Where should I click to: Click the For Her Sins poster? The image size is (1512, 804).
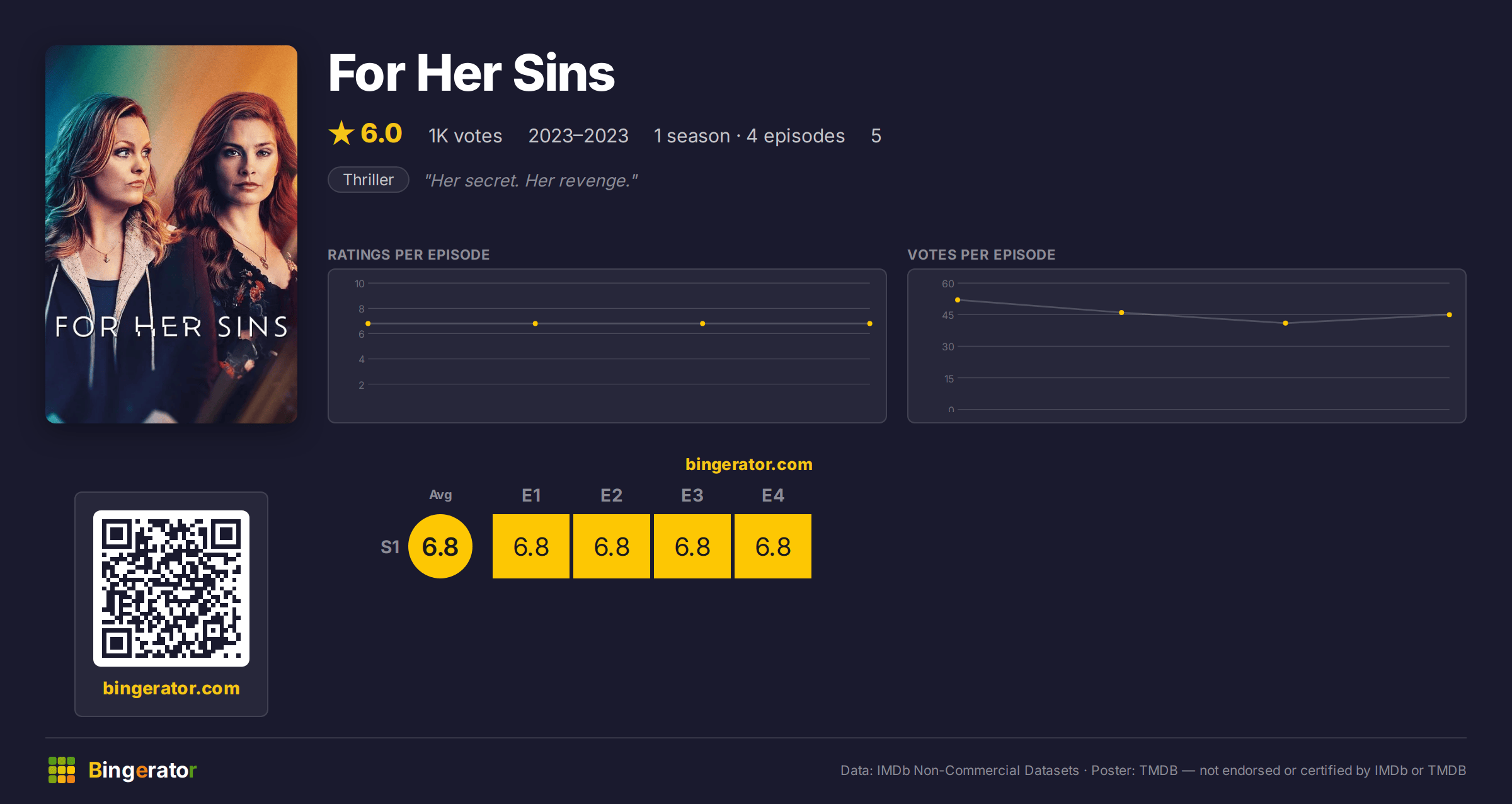171,234
